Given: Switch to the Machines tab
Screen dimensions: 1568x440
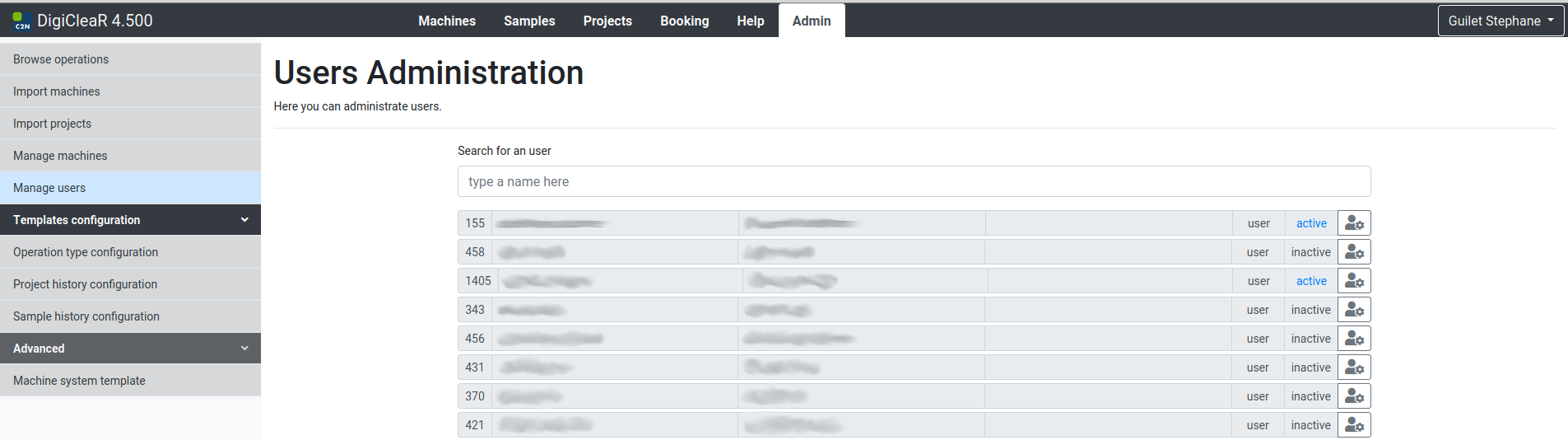Looking at the screenshot, I should pyautogui.click(x=447, y=21).
